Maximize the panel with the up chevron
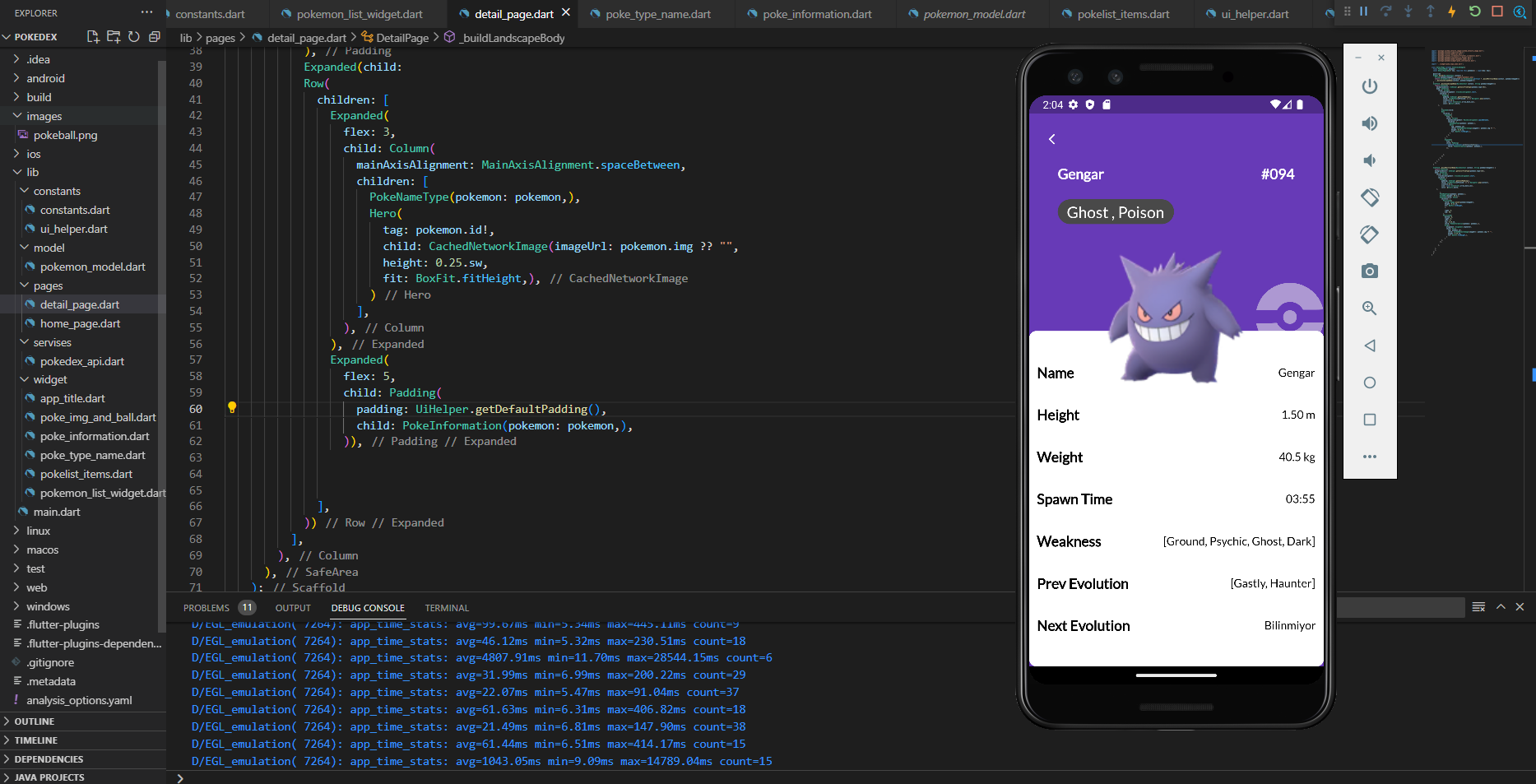The height and width of the screenshot is (784, 1536). coord(1501,606)
